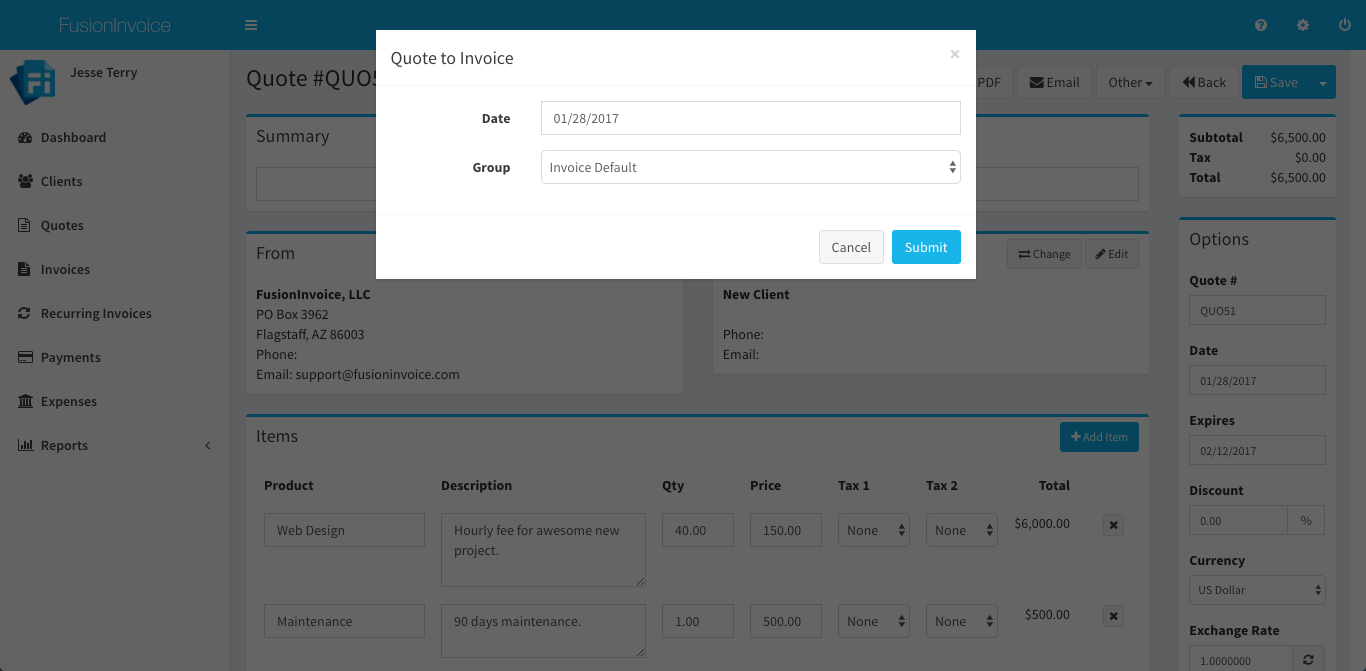Click the hamburger menu toggle icon

click(x=251, y=25)
